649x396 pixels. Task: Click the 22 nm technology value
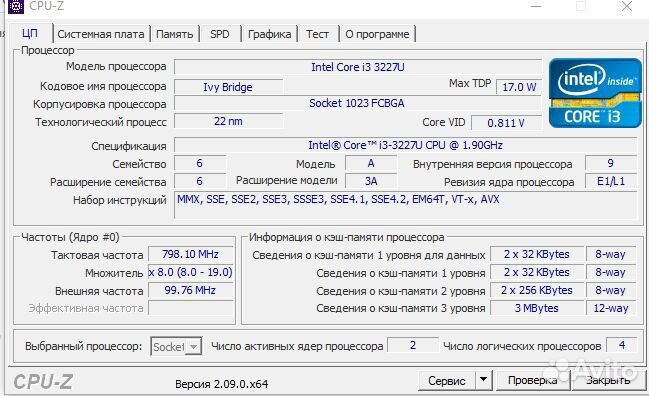[x=228, y=122]
